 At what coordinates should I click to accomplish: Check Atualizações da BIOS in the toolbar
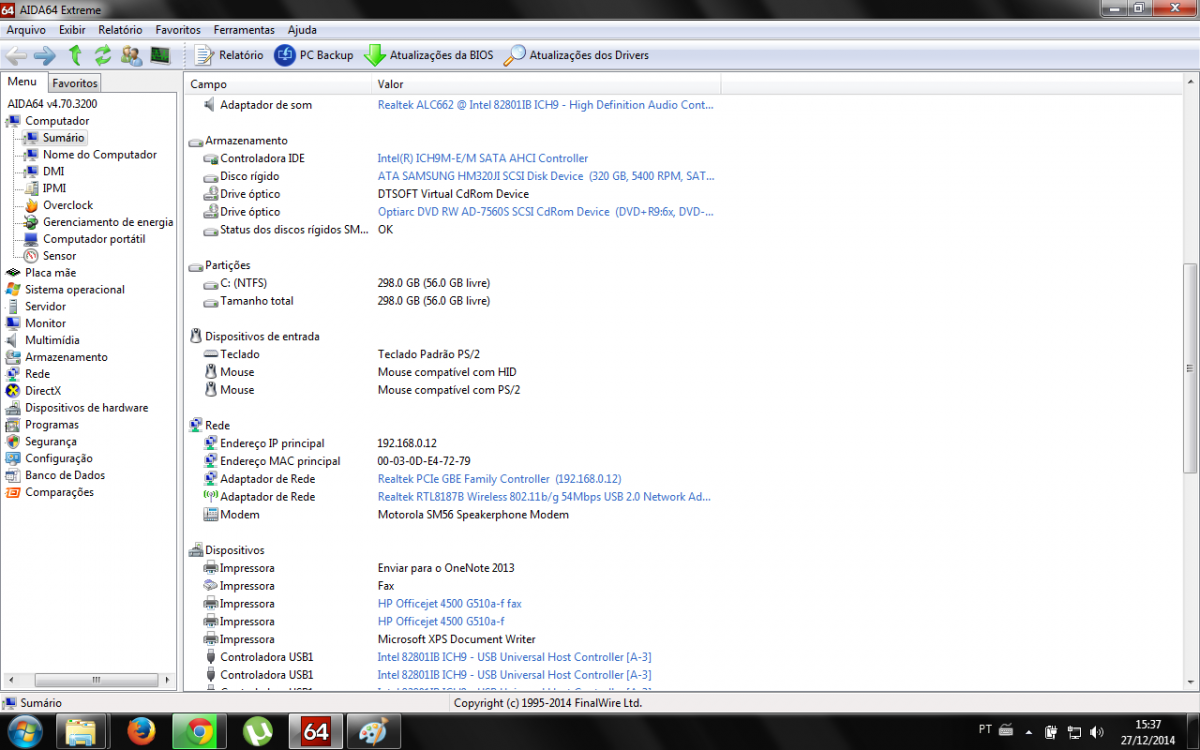[428, 55]
